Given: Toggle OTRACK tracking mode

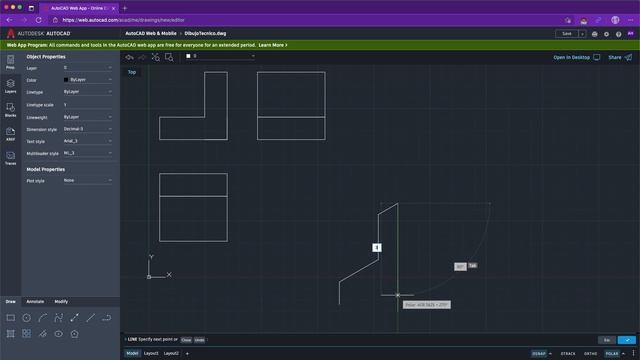Looking at the screenshot, I should click(x=568, y=353).
